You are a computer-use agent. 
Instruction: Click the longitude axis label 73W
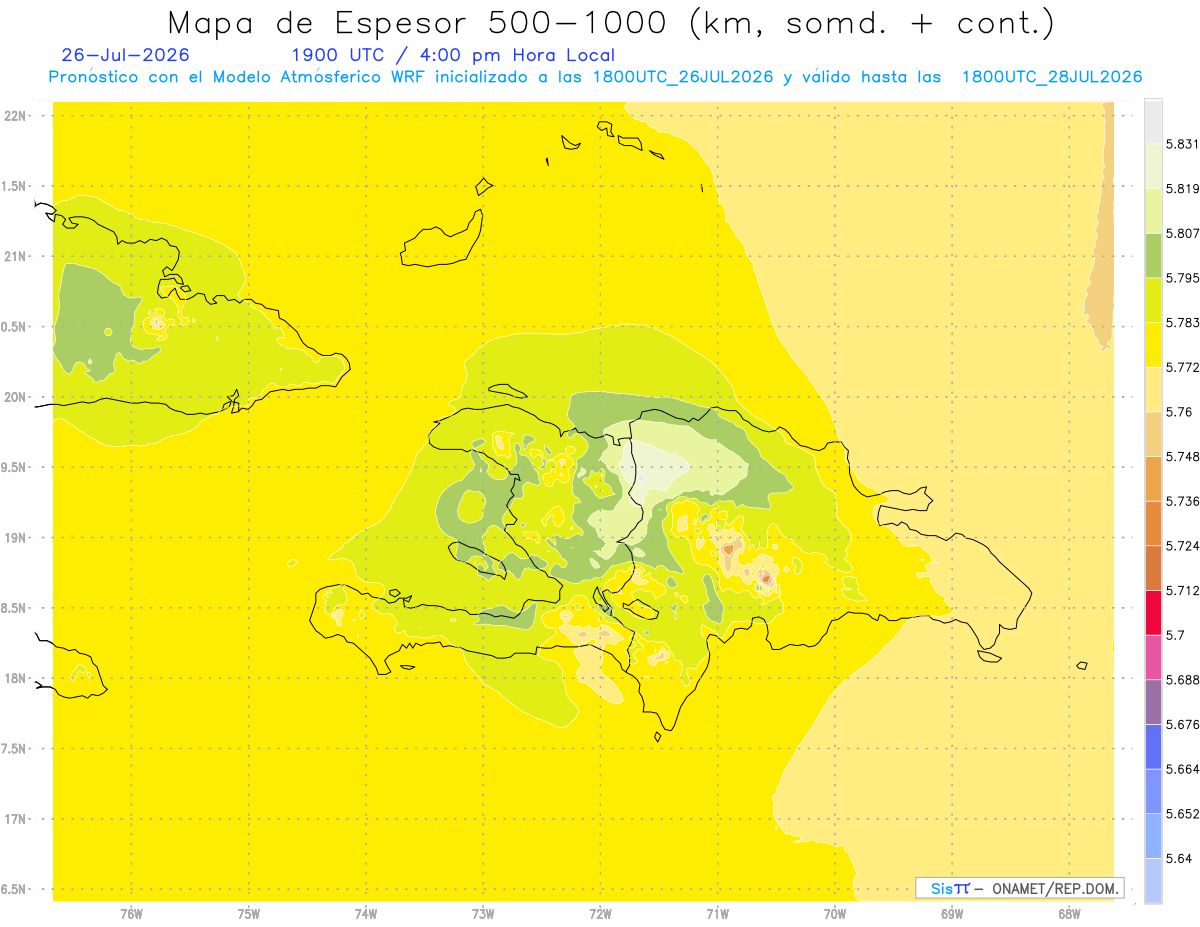483,913
